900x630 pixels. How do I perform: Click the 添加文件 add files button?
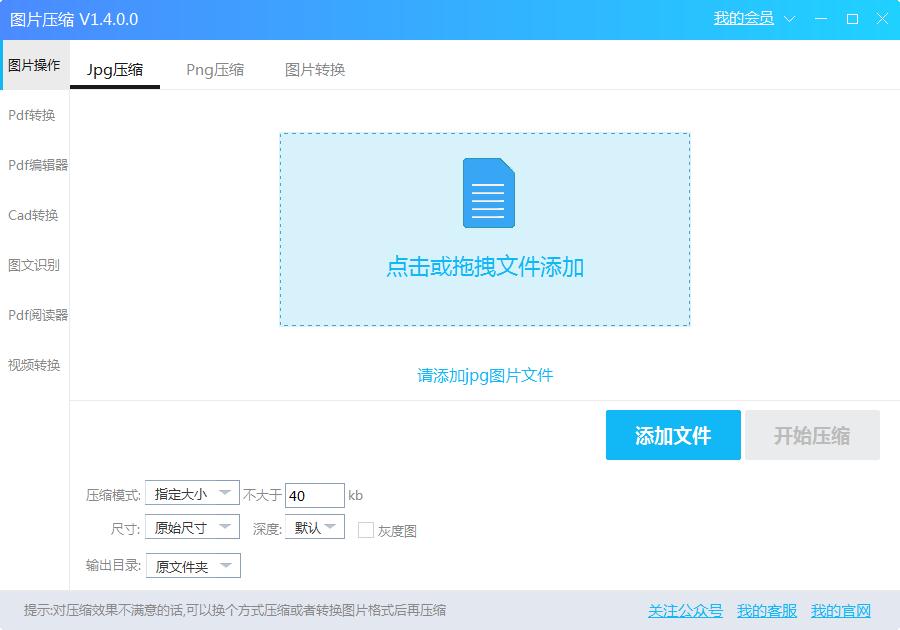pos(672,435)
